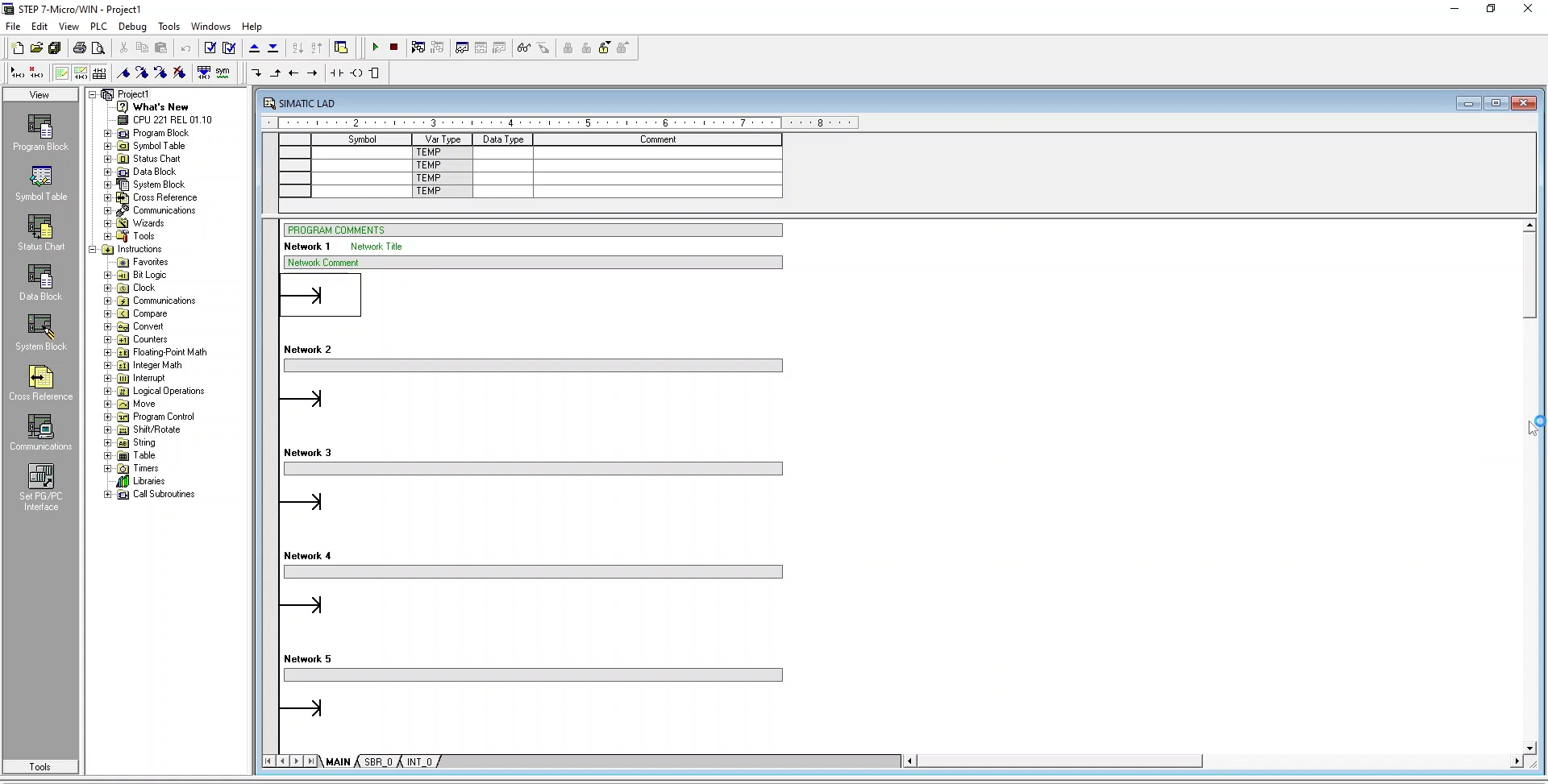Toggle Program Status monitoring
The height and width of the screenshot is (784, 1548).
click(524, 48)
